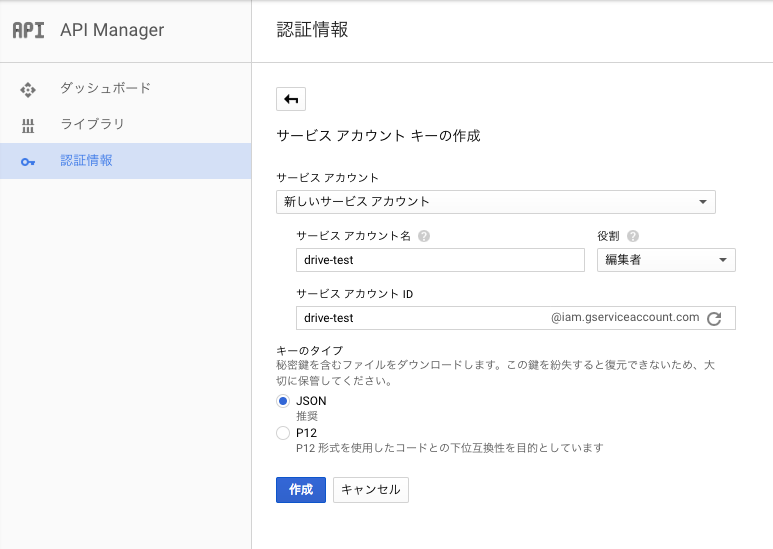This screenshot has width=773, height=549.
Task: Click the key icon for 認証情報
Action: click(x=28, y=162)
